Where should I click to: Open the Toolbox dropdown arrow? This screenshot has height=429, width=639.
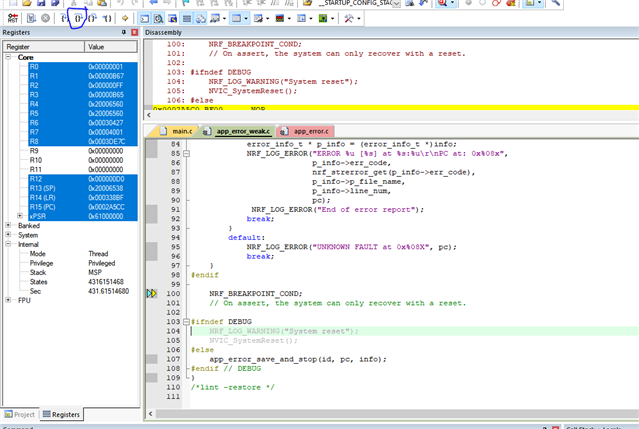click(x=359, y=18)
